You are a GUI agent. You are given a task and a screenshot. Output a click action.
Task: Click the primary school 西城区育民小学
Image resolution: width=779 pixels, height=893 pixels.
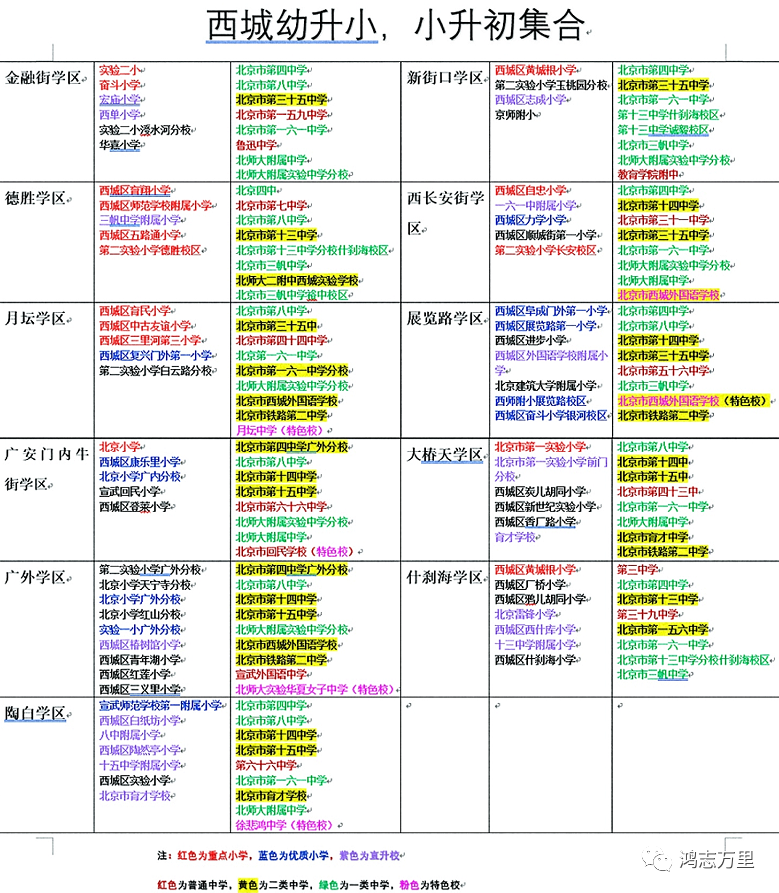tap(135, 310)
